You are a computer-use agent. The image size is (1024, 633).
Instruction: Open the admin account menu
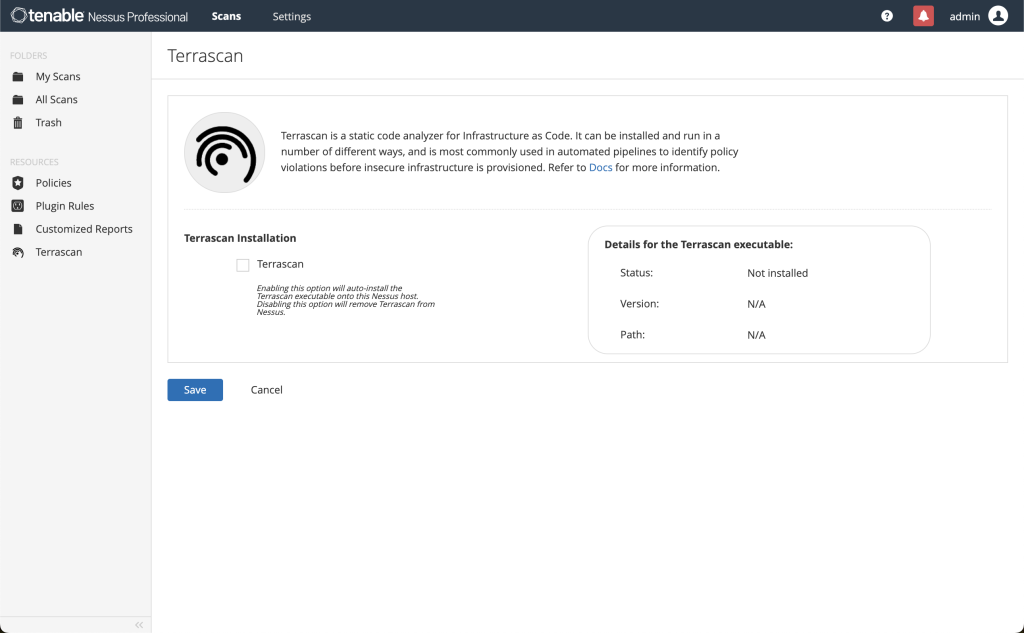pyautogui.click(x=965, y=17)
